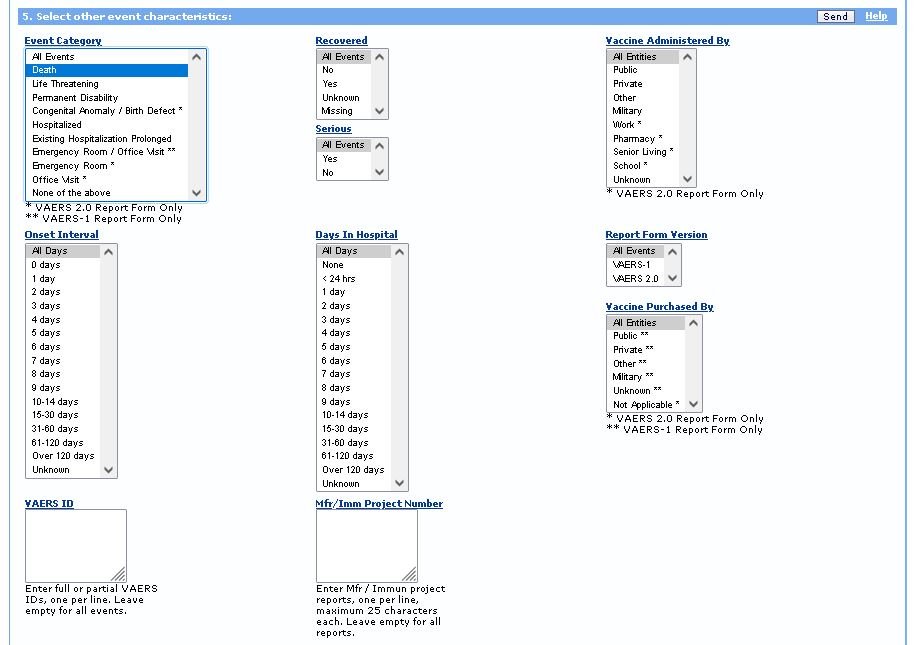916x645 pixels.
Task: Open the Vaccine Purchased By link
Action: point(660,306)
